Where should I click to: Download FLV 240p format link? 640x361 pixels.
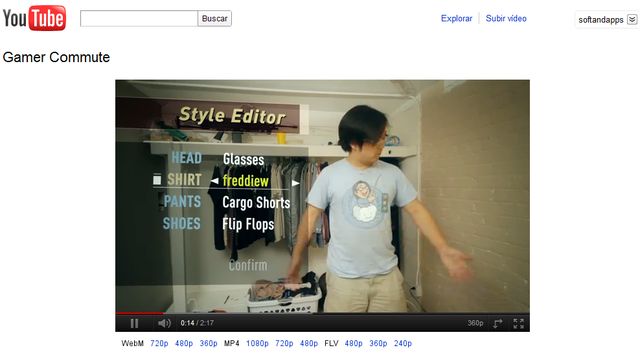tap(403, 343)
